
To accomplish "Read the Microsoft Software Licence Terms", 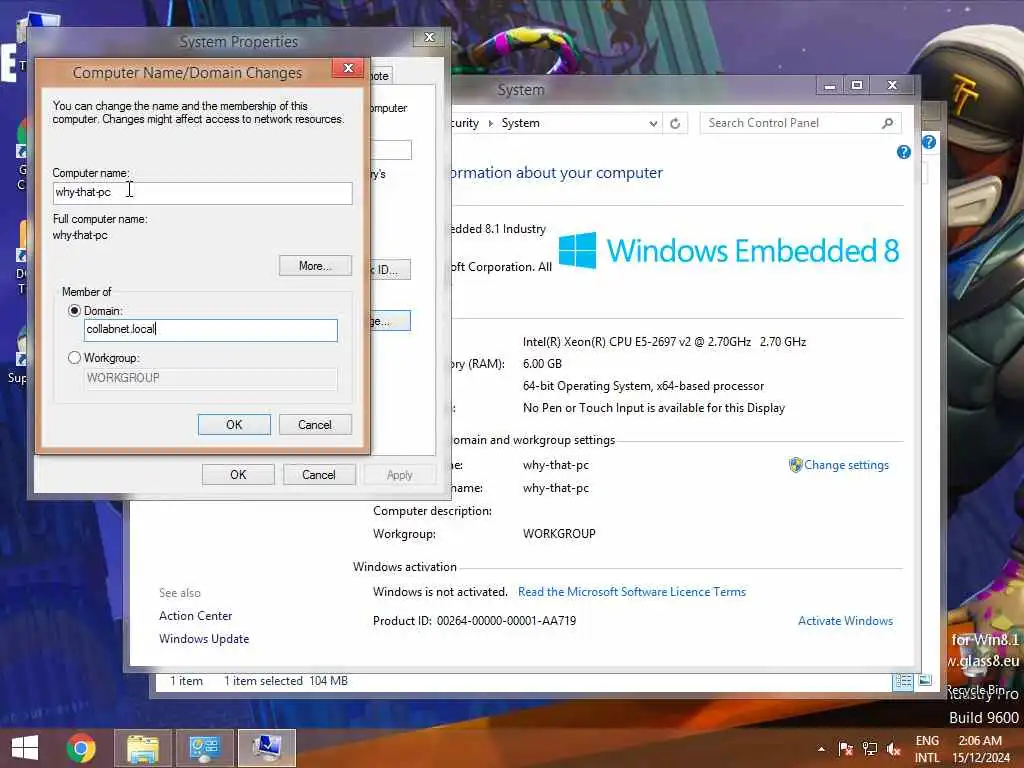I will tap(632, 592).
